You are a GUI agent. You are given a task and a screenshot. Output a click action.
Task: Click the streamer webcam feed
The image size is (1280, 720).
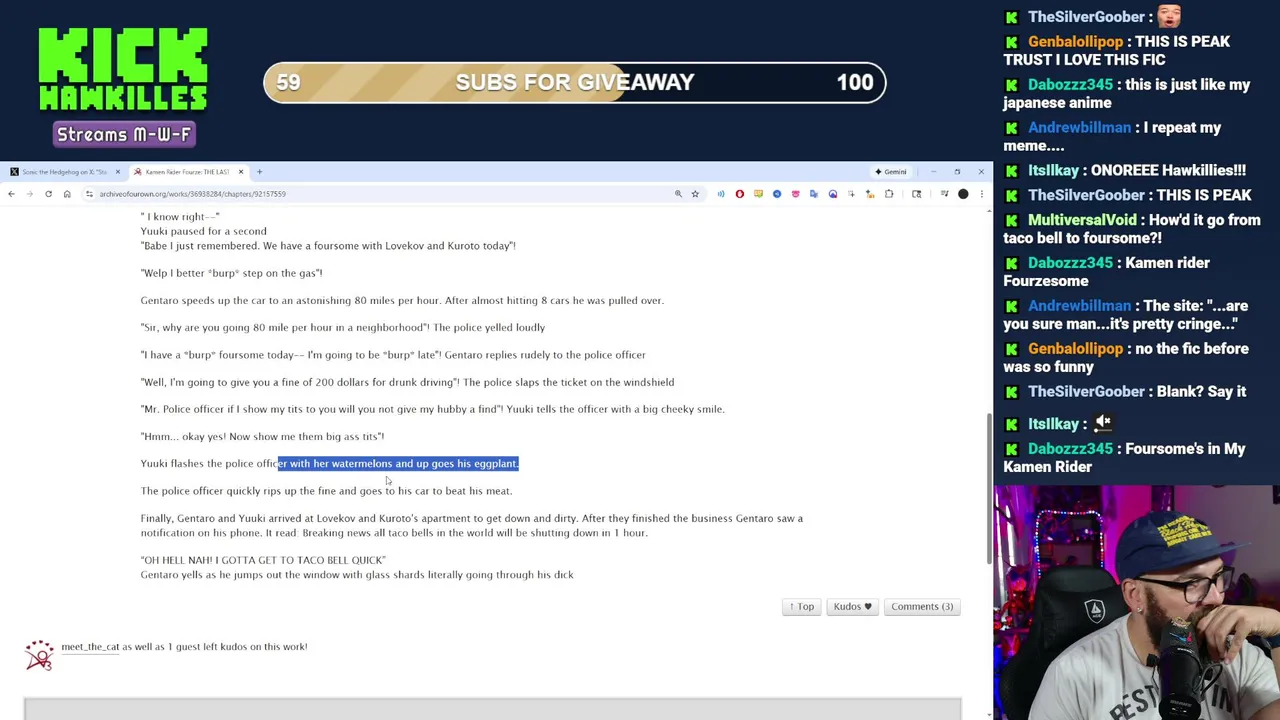pos(1137,602)
